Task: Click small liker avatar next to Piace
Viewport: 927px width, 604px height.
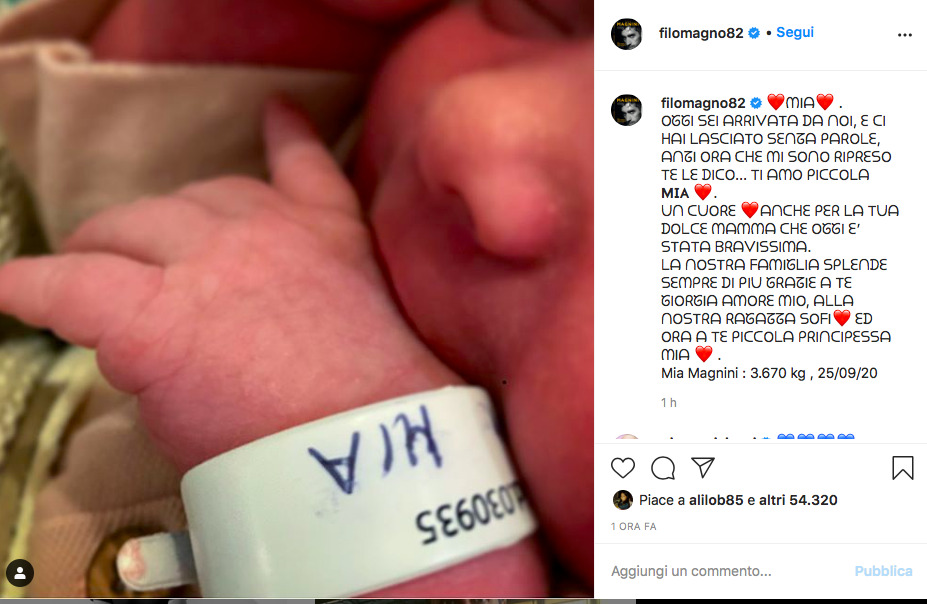Action: [x=623, y=500]
